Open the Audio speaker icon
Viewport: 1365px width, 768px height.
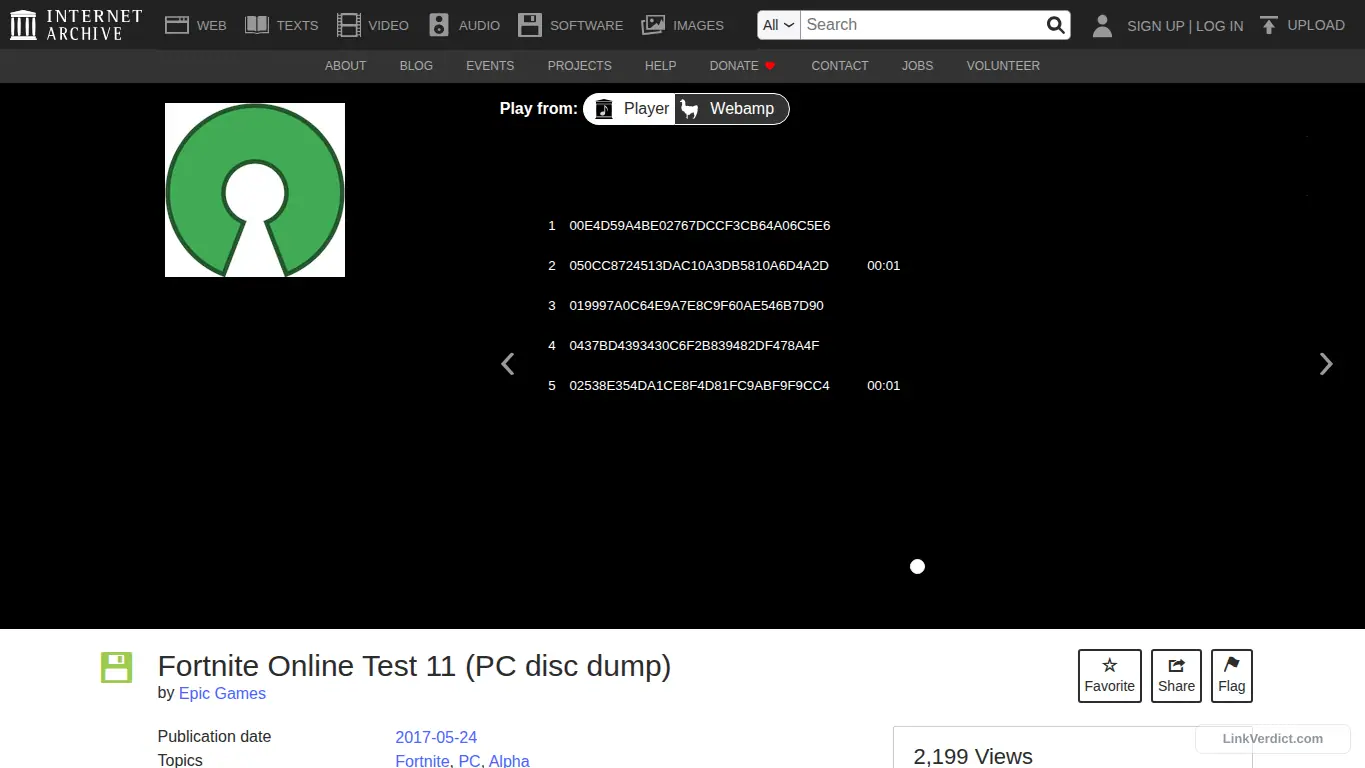(x=439, y=25)
